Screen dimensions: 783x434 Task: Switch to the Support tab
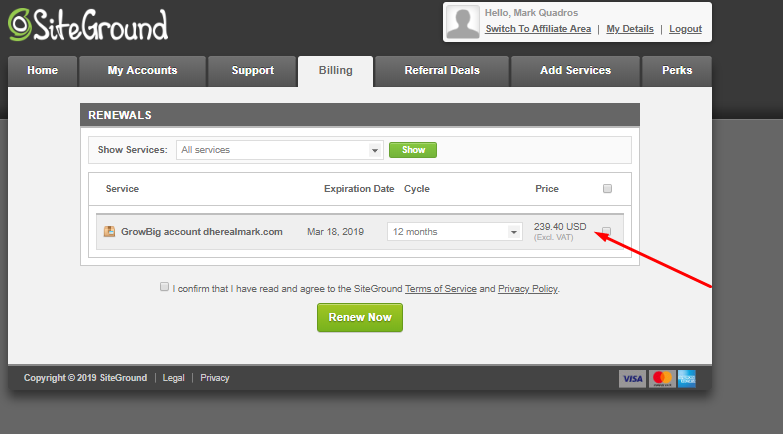[253, 71]
